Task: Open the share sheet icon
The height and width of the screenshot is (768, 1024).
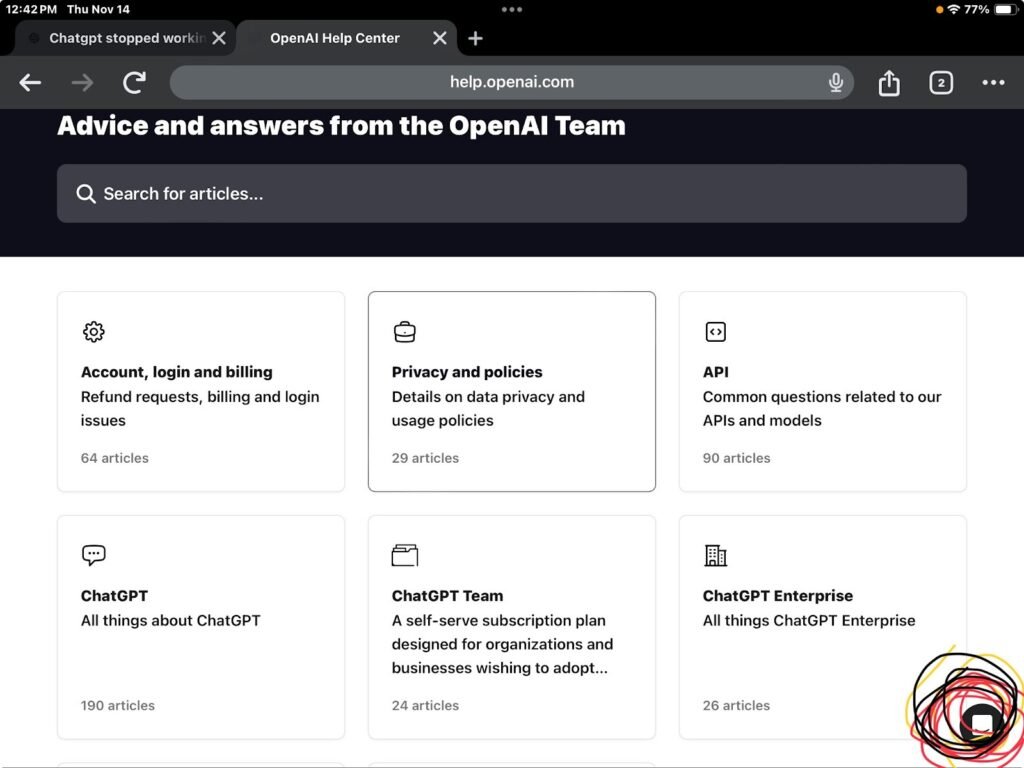Action: tap(889, 83)
